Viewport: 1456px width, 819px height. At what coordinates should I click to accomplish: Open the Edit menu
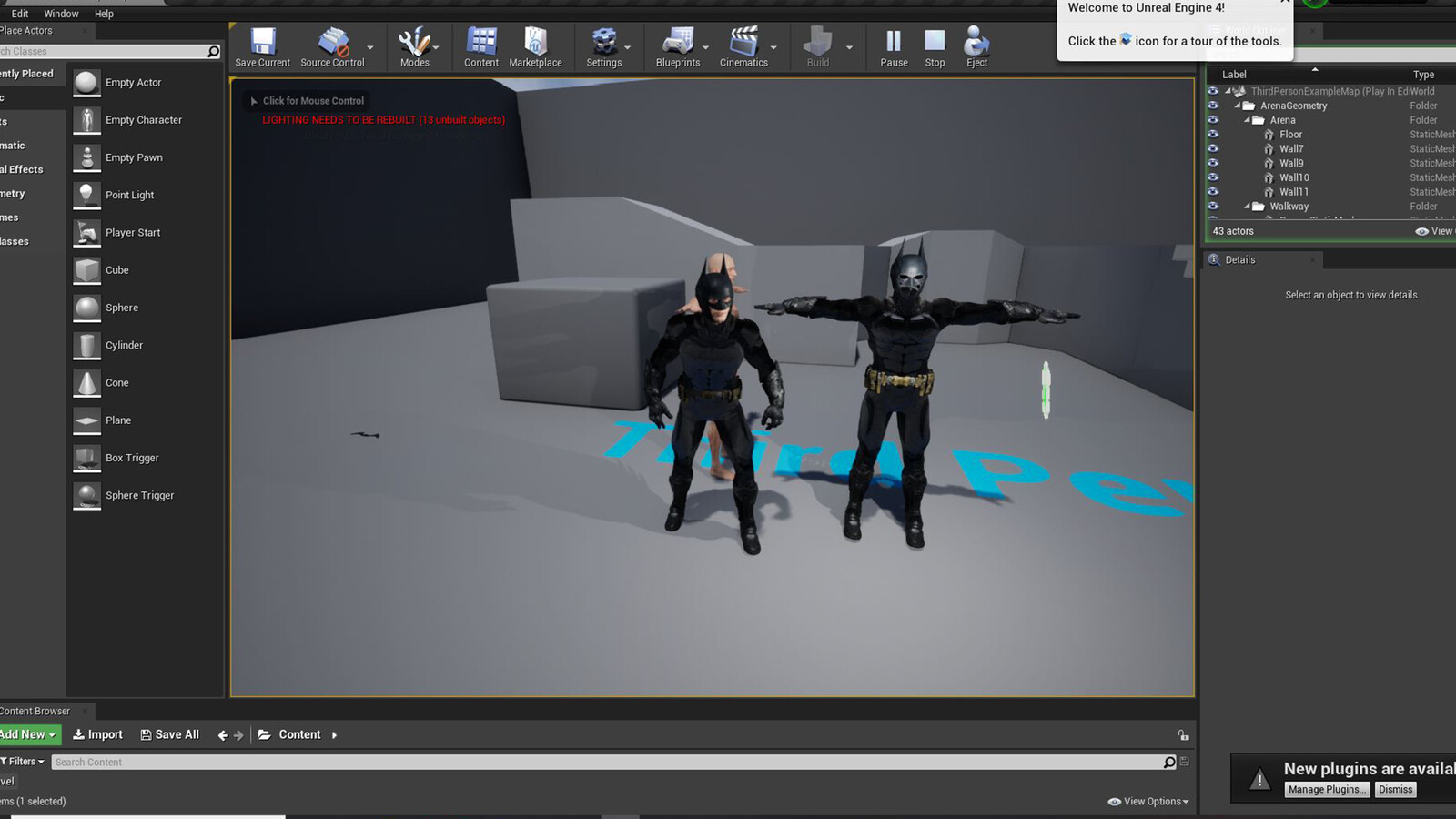tap(20, 14)
